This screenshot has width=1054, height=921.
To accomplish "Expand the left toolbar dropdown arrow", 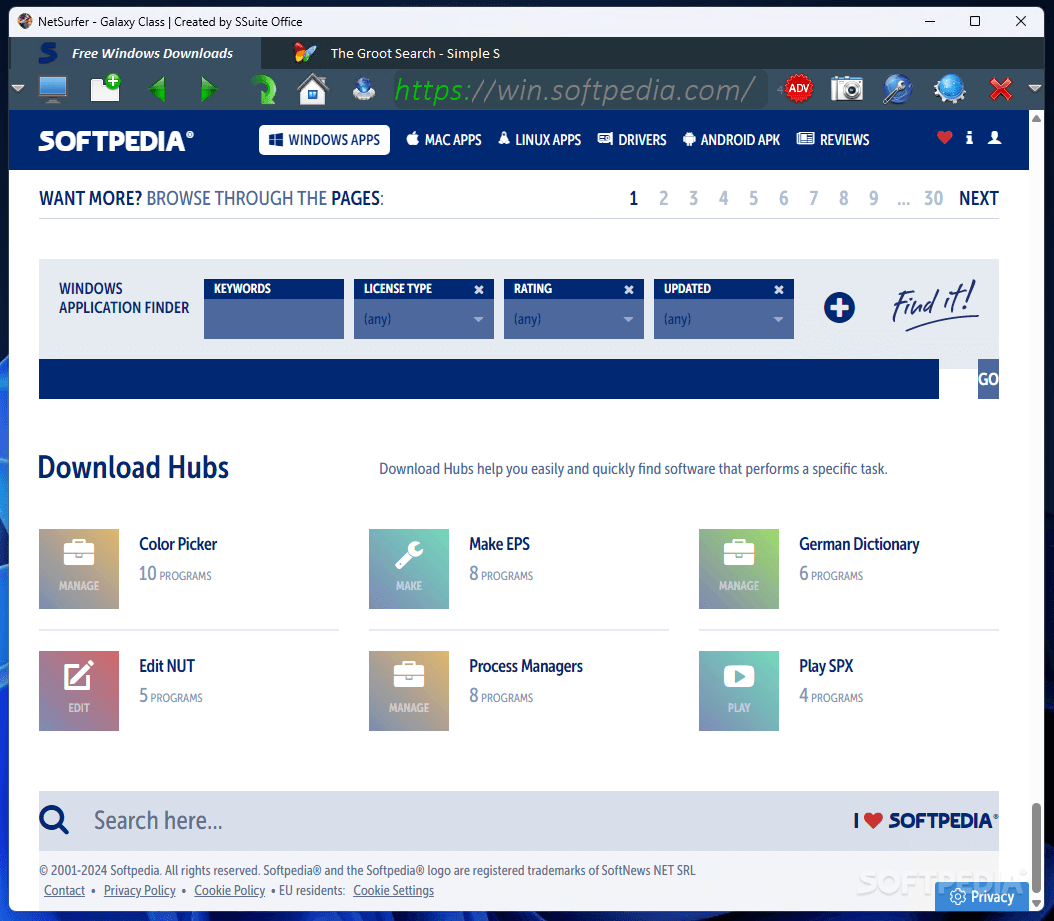I will (18, 88).
